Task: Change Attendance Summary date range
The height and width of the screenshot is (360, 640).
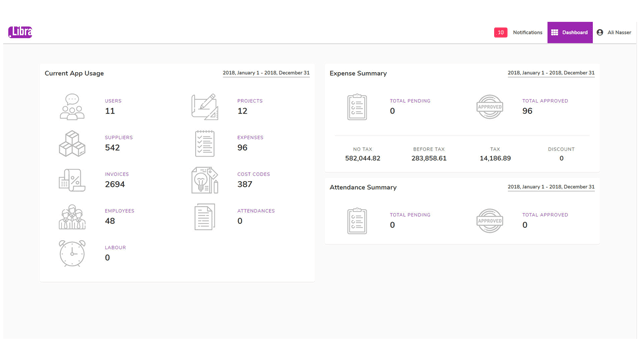Action: point(551,187)
